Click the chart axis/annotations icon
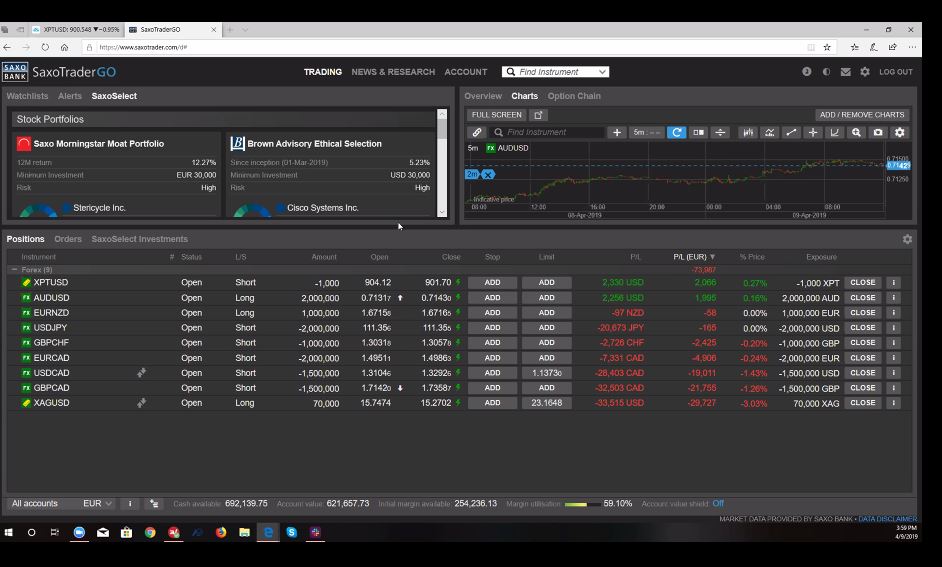Viewport: 942px width, 567px height. (834, 132)
